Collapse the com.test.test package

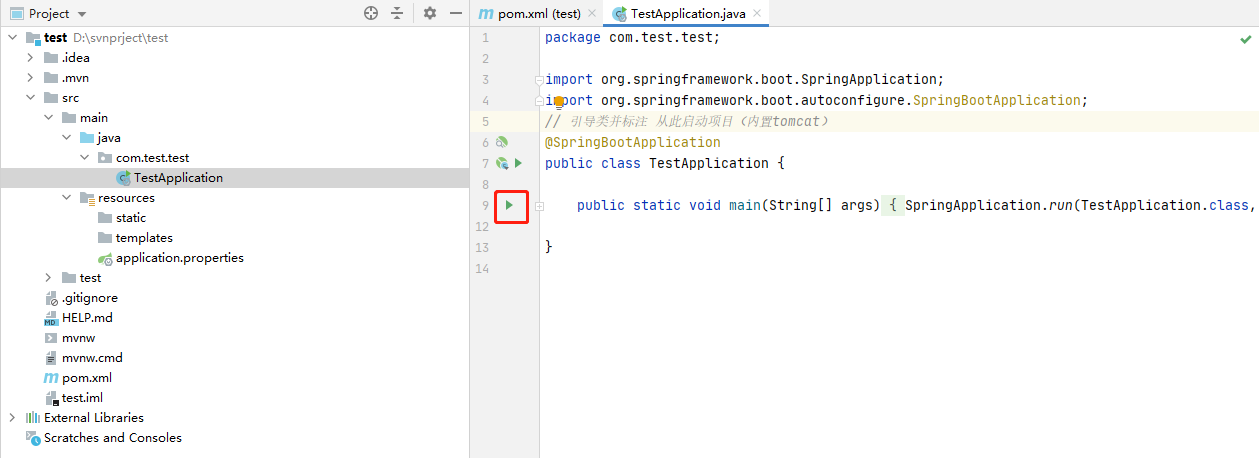85,158
